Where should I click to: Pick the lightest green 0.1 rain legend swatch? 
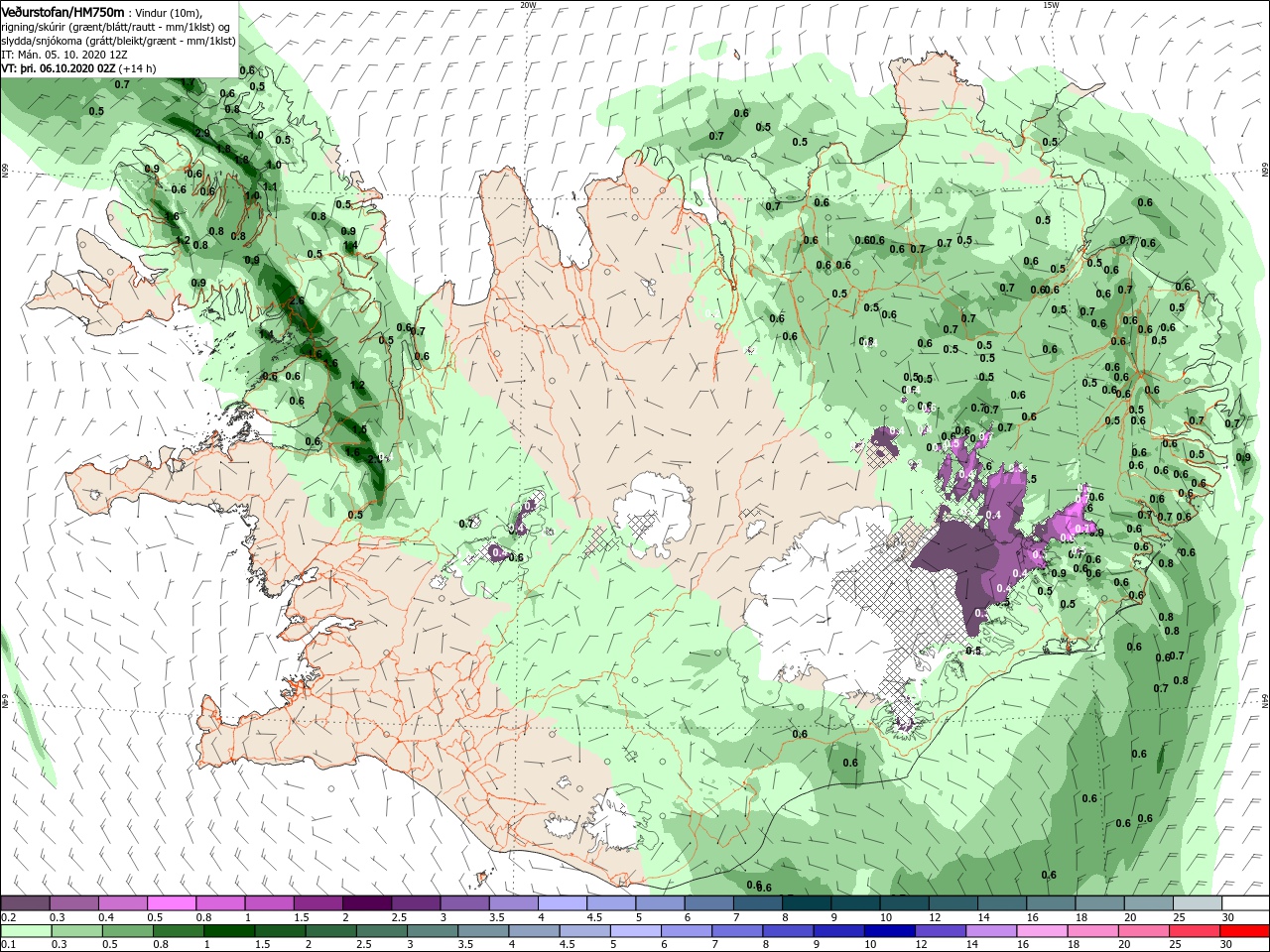pos(27,931)
